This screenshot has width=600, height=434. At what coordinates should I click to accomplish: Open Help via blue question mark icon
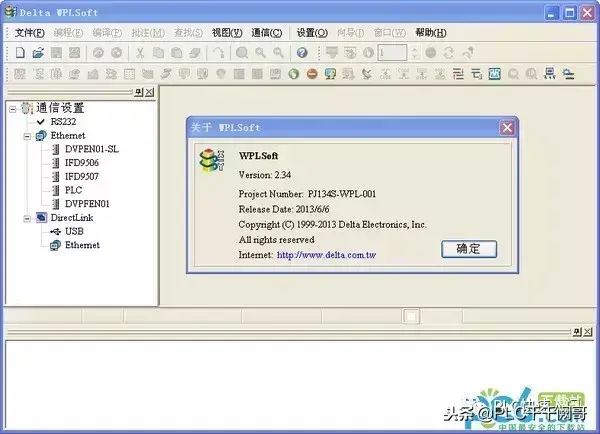(302, 52)
